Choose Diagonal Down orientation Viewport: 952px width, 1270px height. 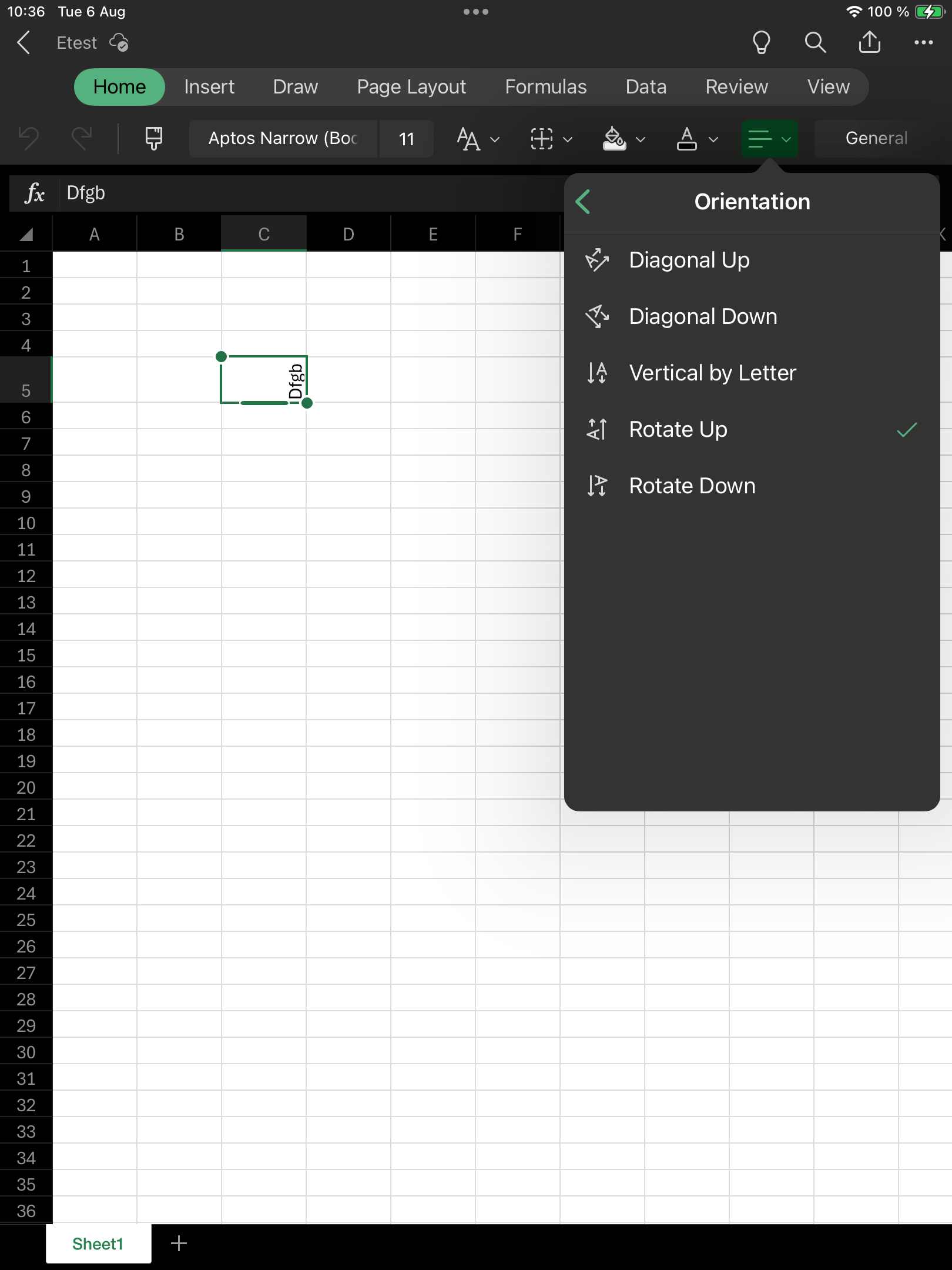click(752, 316)
